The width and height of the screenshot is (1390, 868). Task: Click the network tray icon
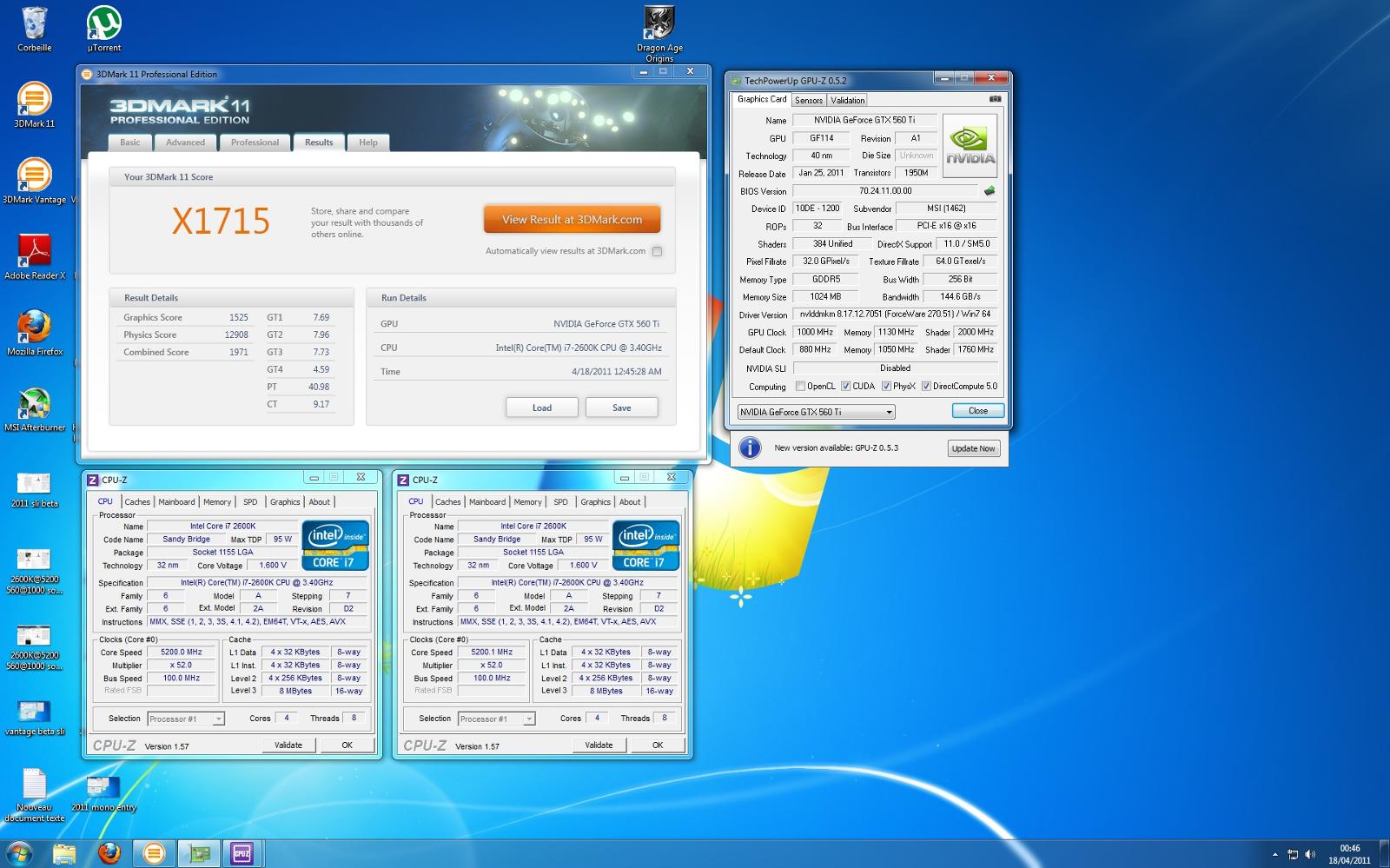(x=1293, y=855)
